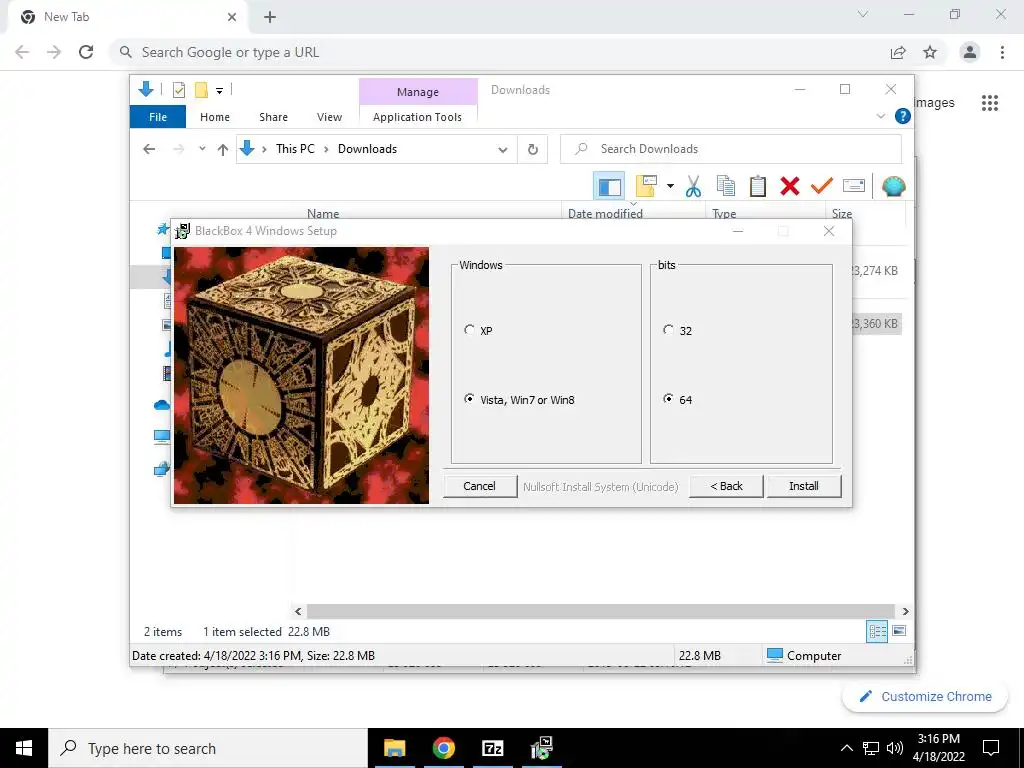This screenshot has height=768, width=1024.
Task: Click the horizontal scrollbar right arrow
Action: pyautogui.click(x=905, y=611)
